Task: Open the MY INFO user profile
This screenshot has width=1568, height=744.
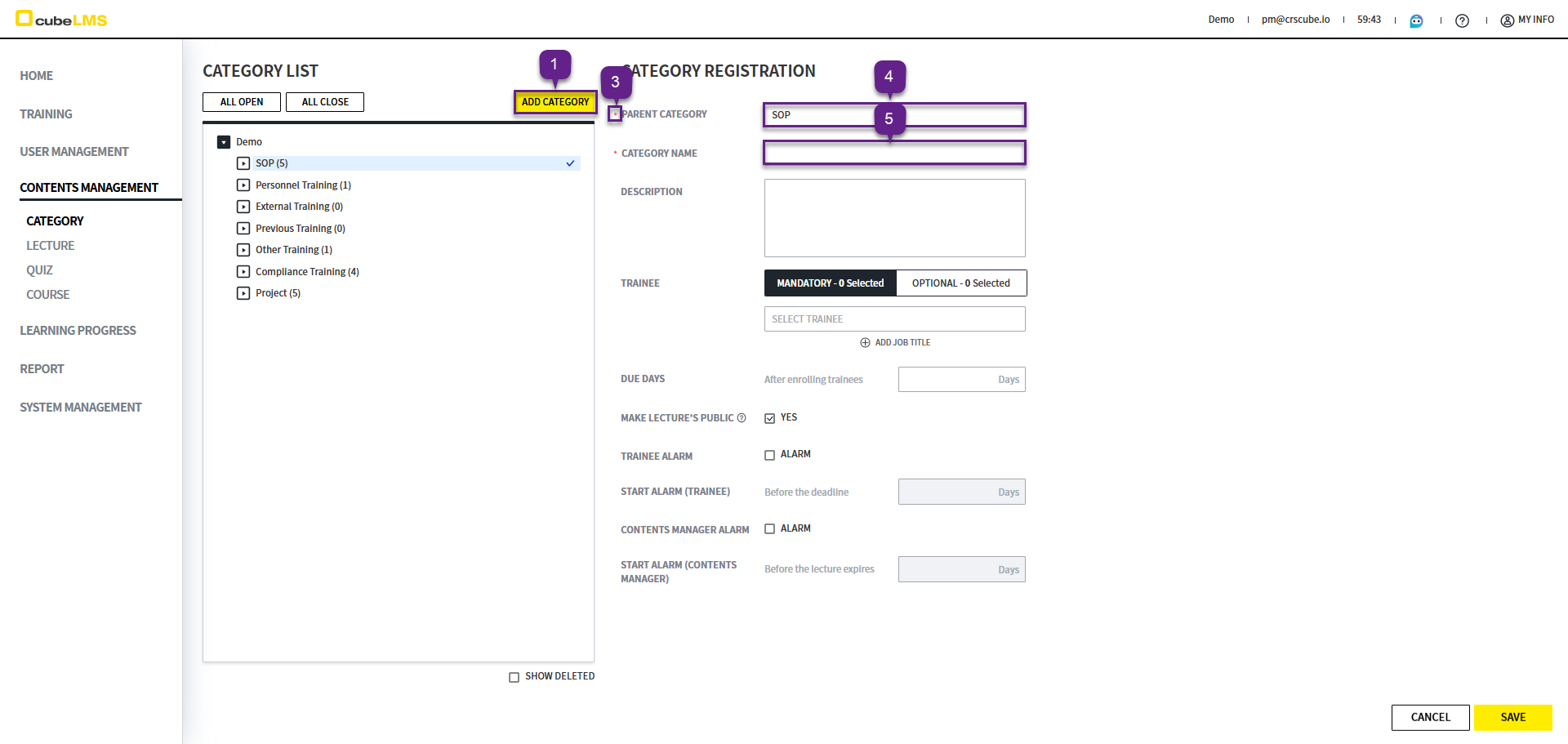Action: [x=1527, y=20]
